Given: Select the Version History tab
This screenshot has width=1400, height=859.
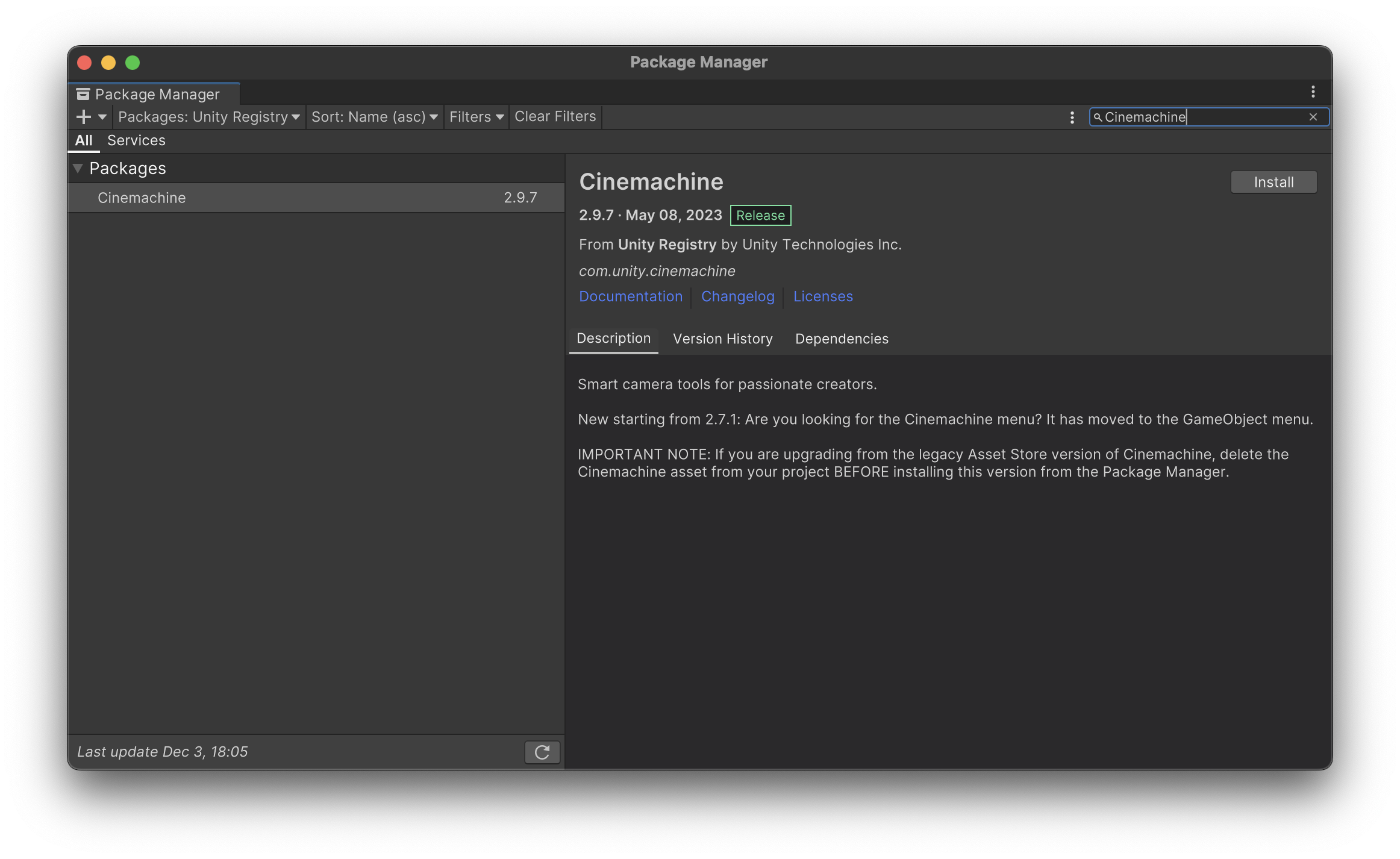Looking at the screenshot, I should [x=723, y=339].
